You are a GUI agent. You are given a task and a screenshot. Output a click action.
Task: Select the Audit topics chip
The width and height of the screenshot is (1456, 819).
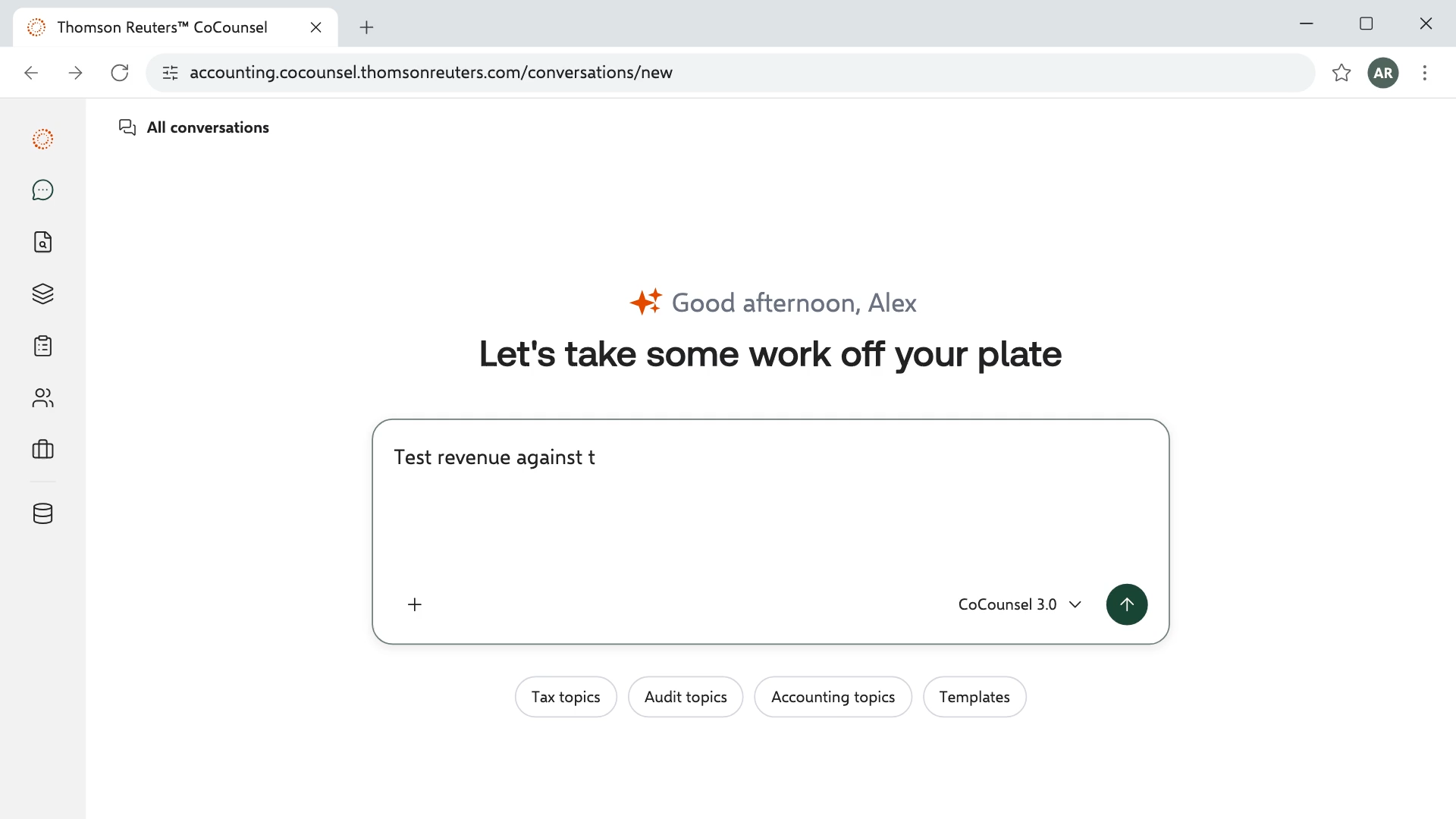click(x=686, y=697)
